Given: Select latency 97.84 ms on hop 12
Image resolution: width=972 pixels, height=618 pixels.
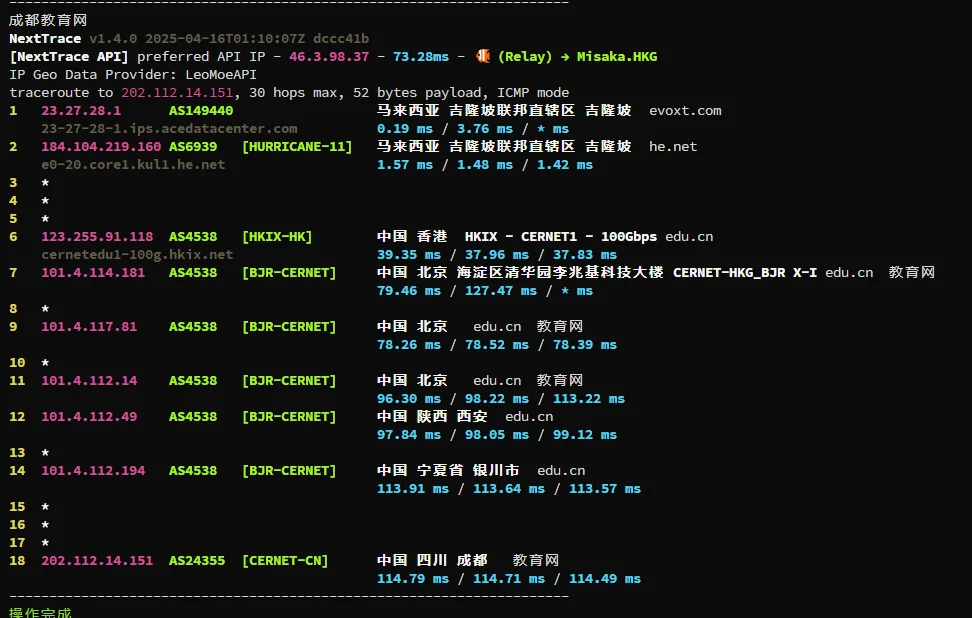Looking at the screenshot, I should coord(409,434).
